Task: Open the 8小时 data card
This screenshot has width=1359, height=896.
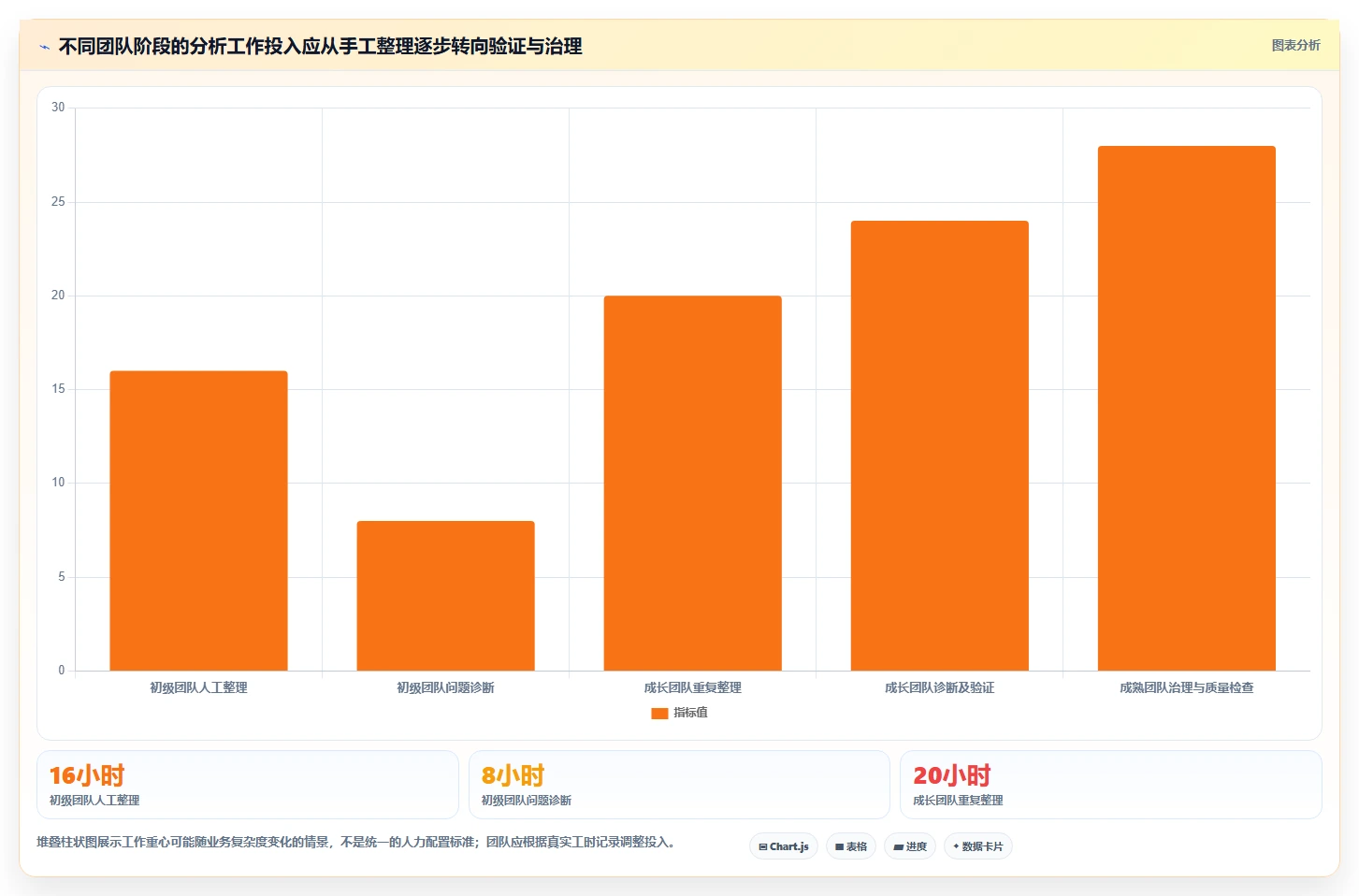Action: [679, 785]
